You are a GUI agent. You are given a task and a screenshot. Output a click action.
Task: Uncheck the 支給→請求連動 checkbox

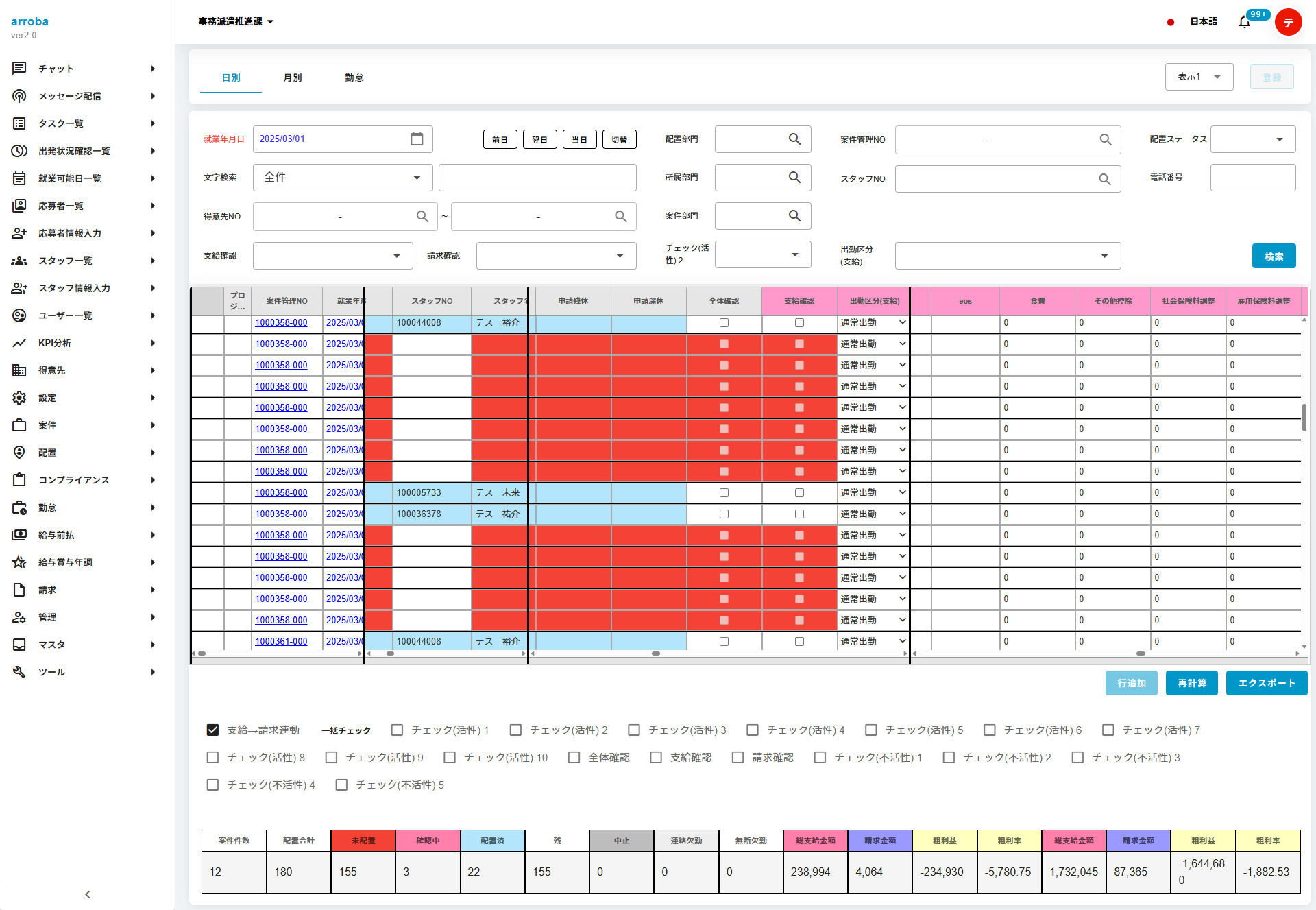(212, 730)
